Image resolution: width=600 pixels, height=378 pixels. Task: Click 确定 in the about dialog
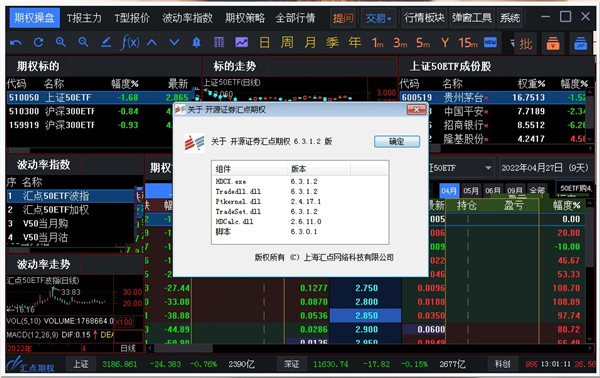coord(397,142)
